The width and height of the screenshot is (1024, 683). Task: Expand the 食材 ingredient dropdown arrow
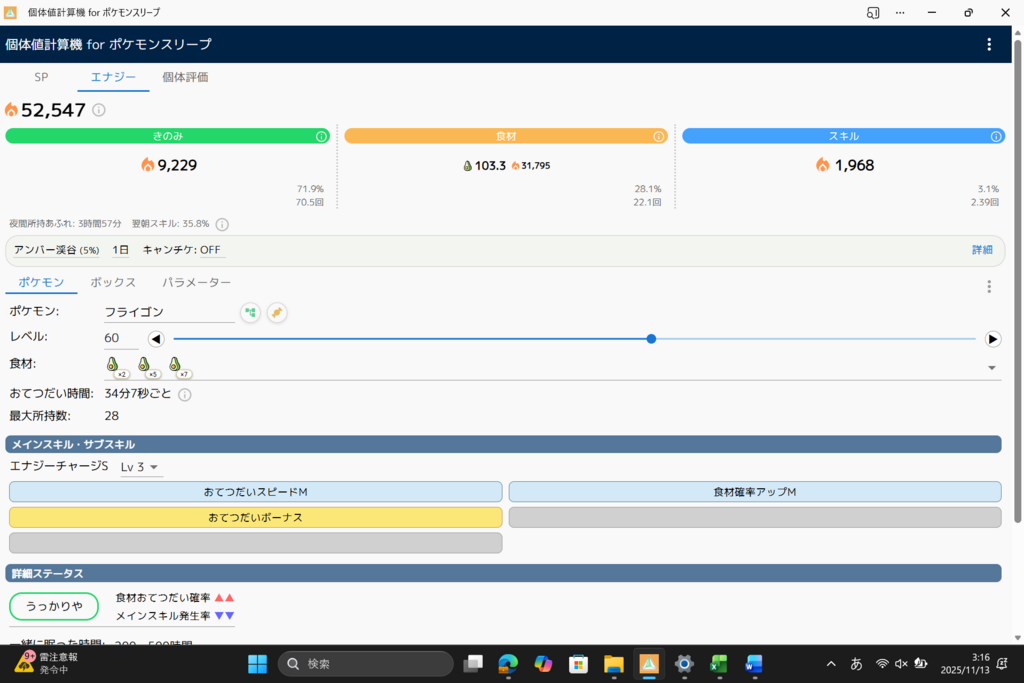[992, 367]
